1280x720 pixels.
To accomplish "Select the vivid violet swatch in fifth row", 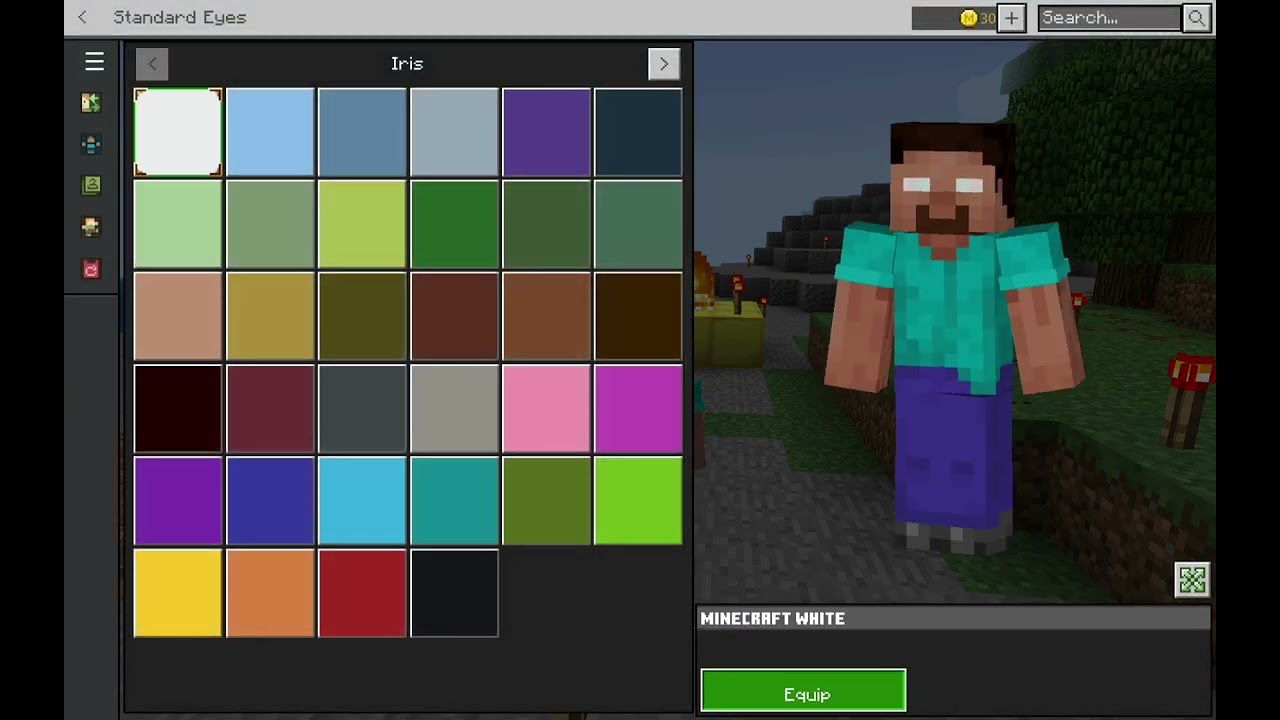I will click(x=178, y=500).
